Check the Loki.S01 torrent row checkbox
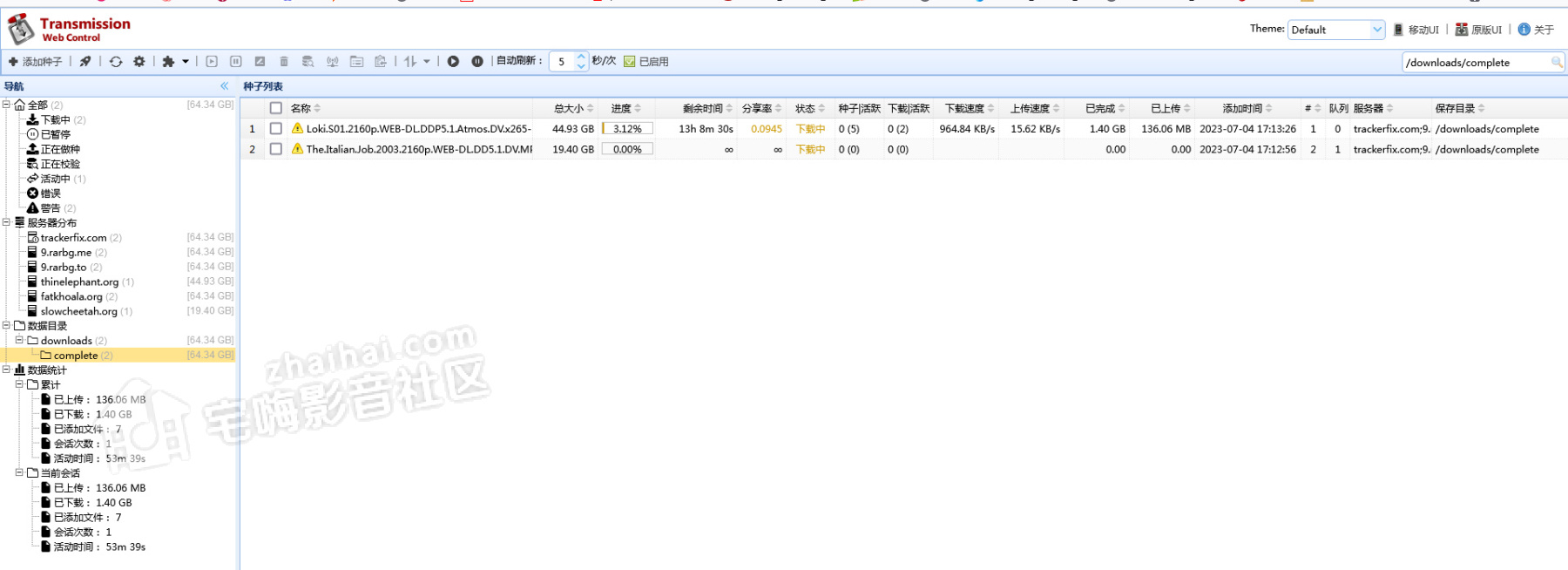This screenshot has width=1568, height=570. pyautogui.click(x=276, y=129)
